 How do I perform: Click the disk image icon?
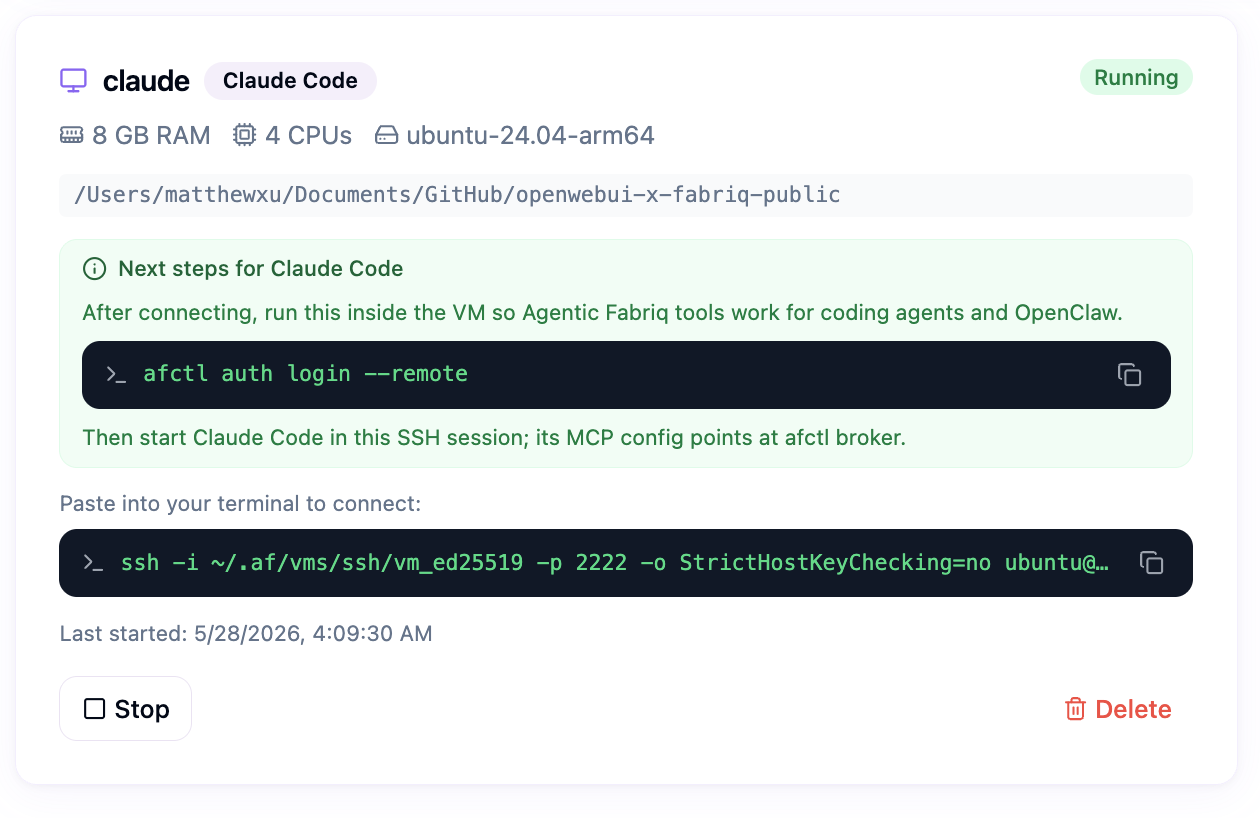point(387,135)
